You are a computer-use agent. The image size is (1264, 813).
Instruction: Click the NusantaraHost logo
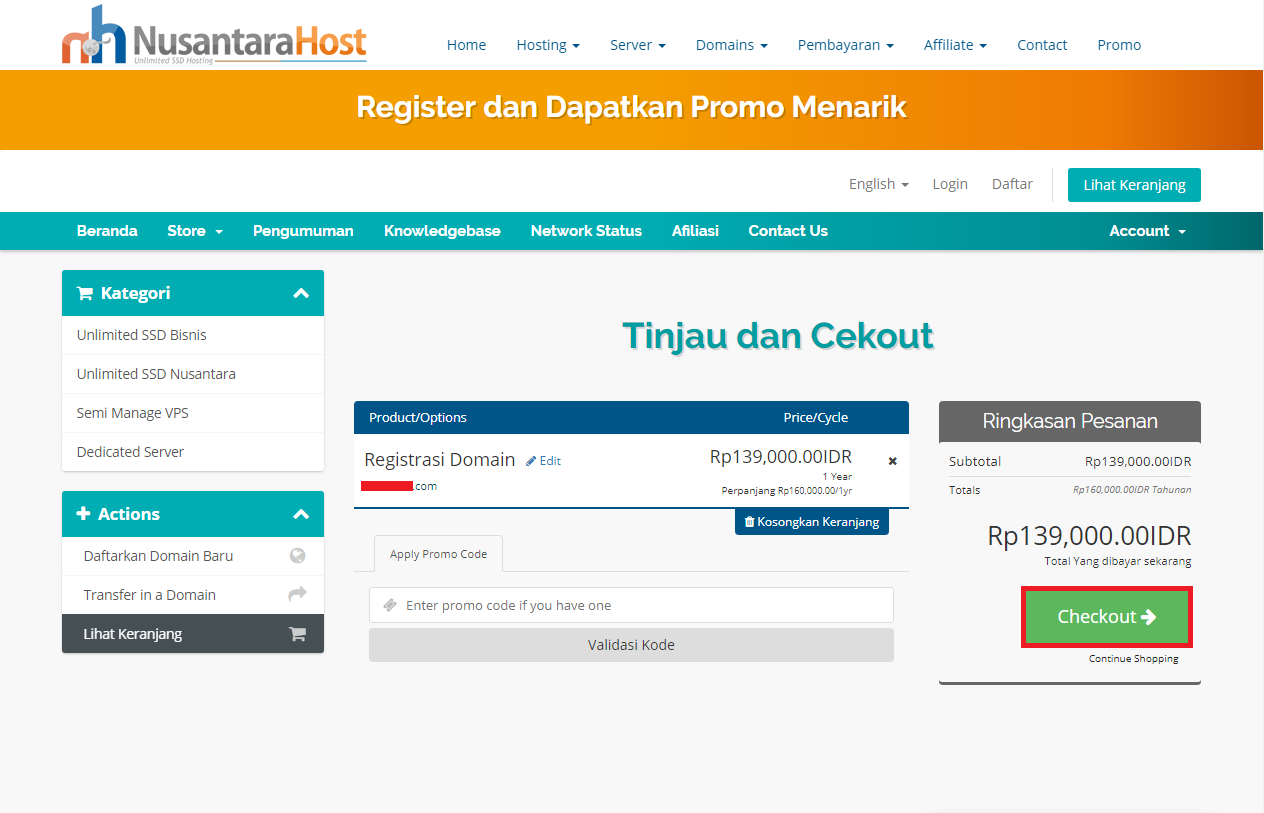[x=213, y=37]
